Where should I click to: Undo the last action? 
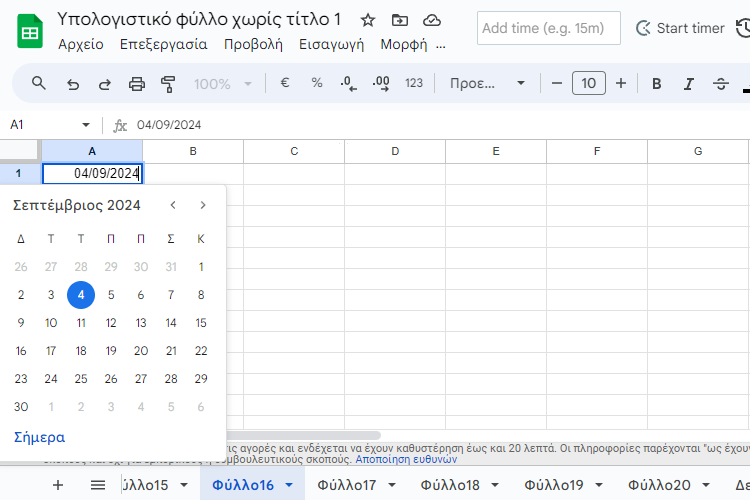[73, 84]
